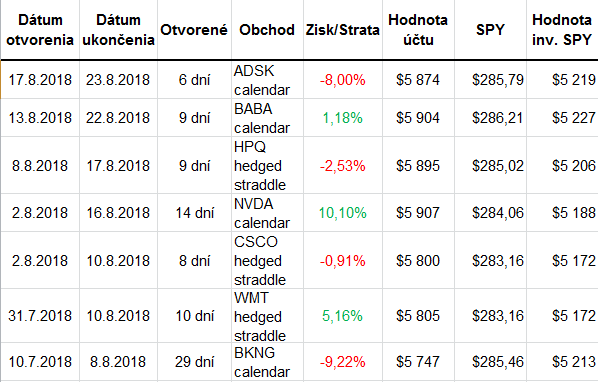The height and width of the screenshot is (382, 598).
Task: Select the 1,18% profit cell
Action: [x=342, y=118]
